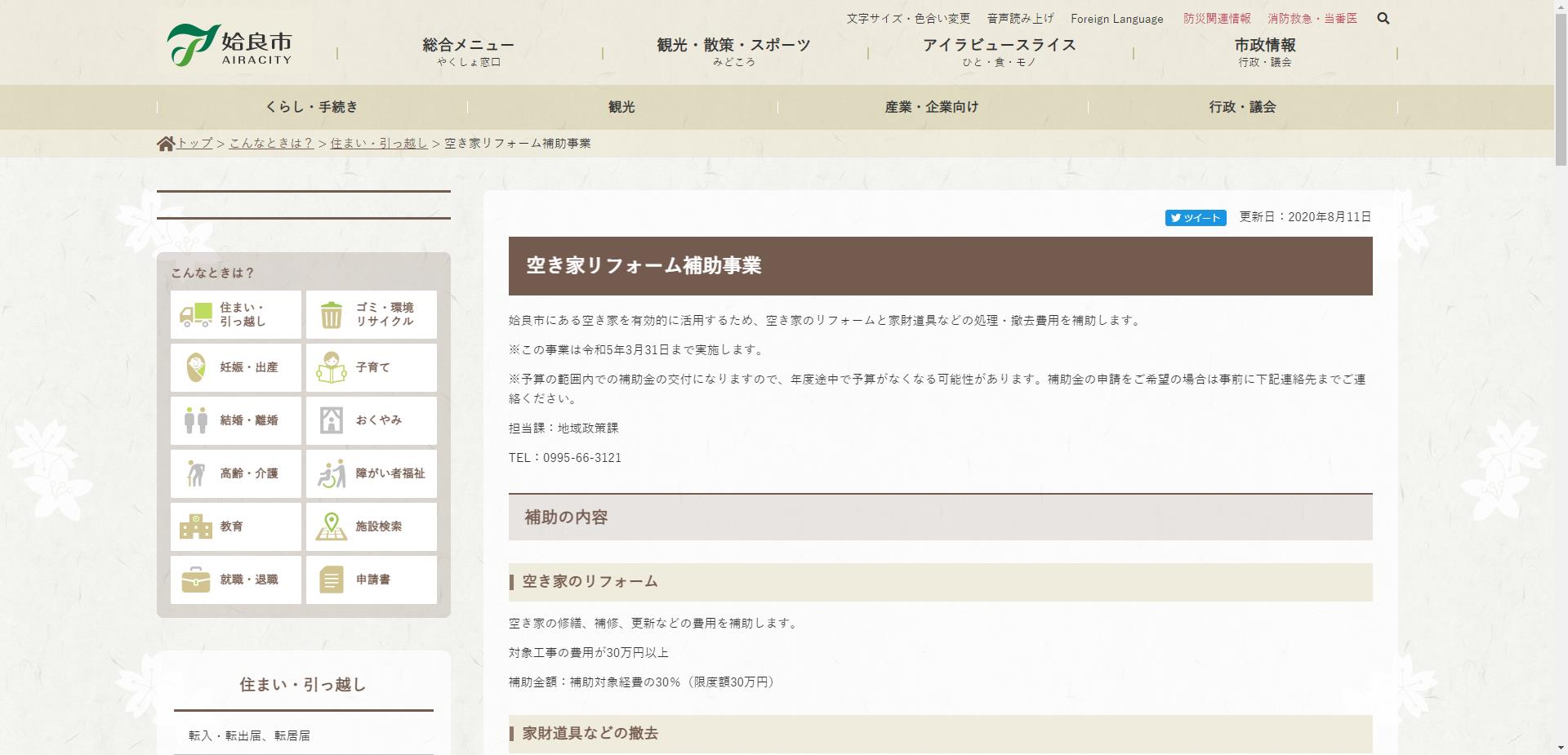Open the 産業・企業向け section

[931, 106]
